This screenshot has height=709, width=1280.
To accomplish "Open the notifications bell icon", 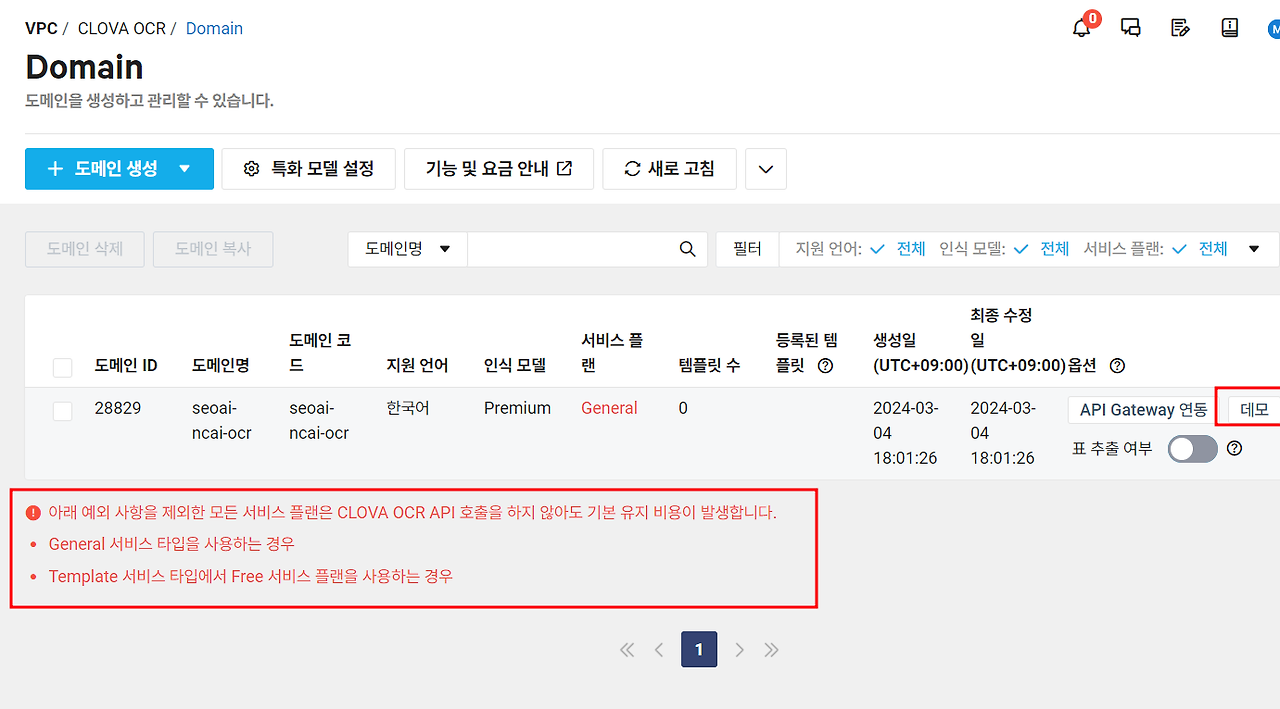I will (x=1081, y=28).
